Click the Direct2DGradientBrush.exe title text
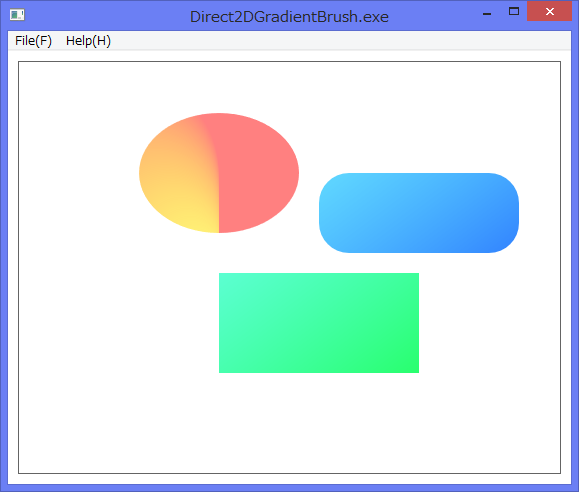 tap(289, 17)
